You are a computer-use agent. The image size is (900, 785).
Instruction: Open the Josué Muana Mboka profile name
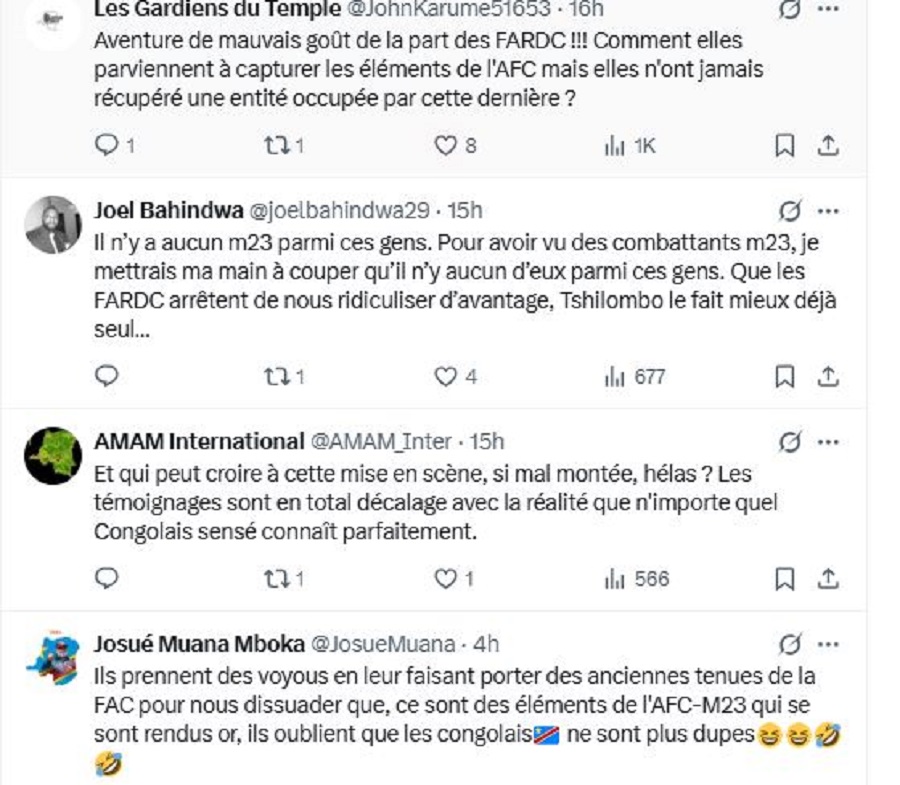click(x=199, y=643)
